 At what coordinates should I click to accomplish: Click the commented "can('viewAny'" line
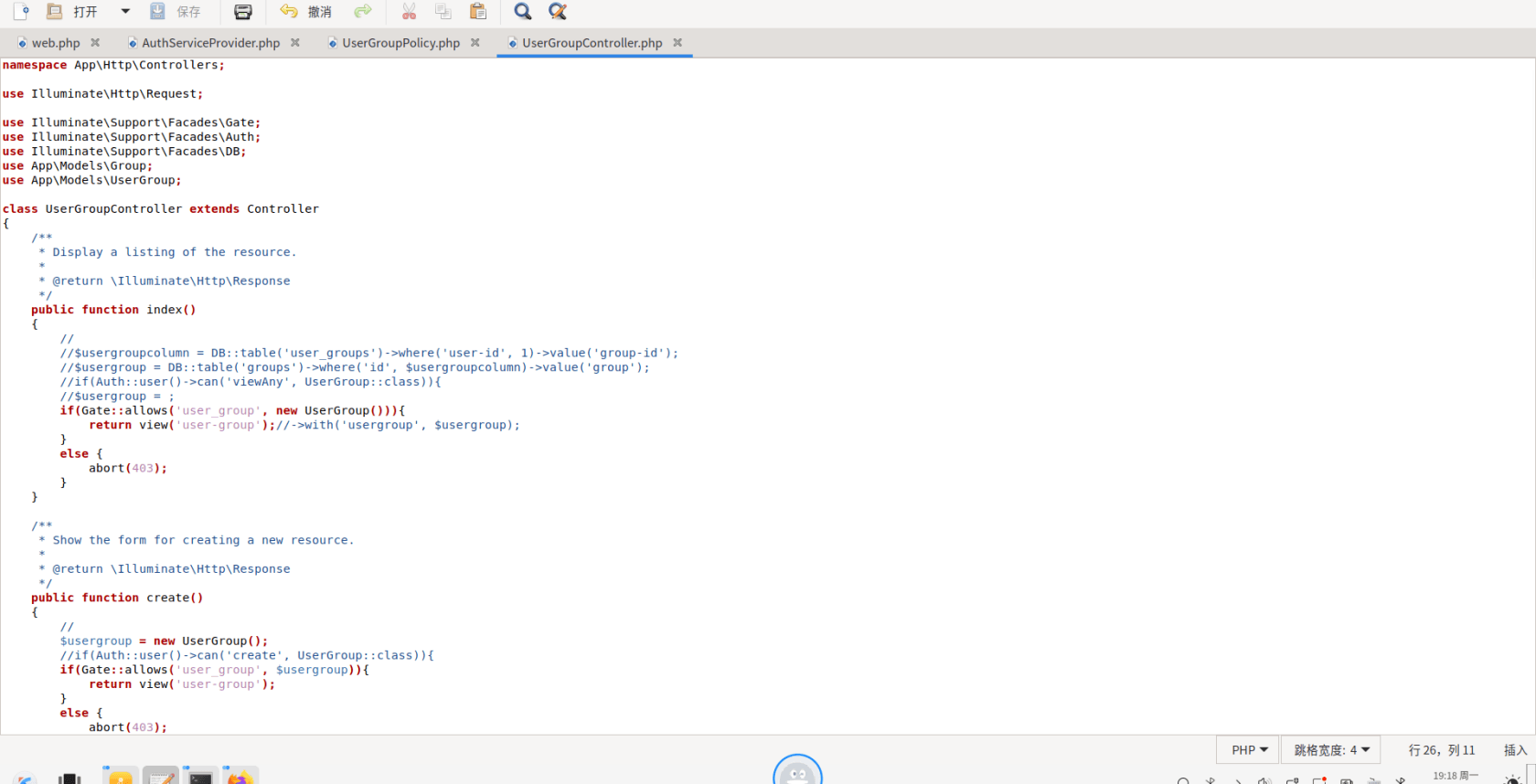pos(251,382)
